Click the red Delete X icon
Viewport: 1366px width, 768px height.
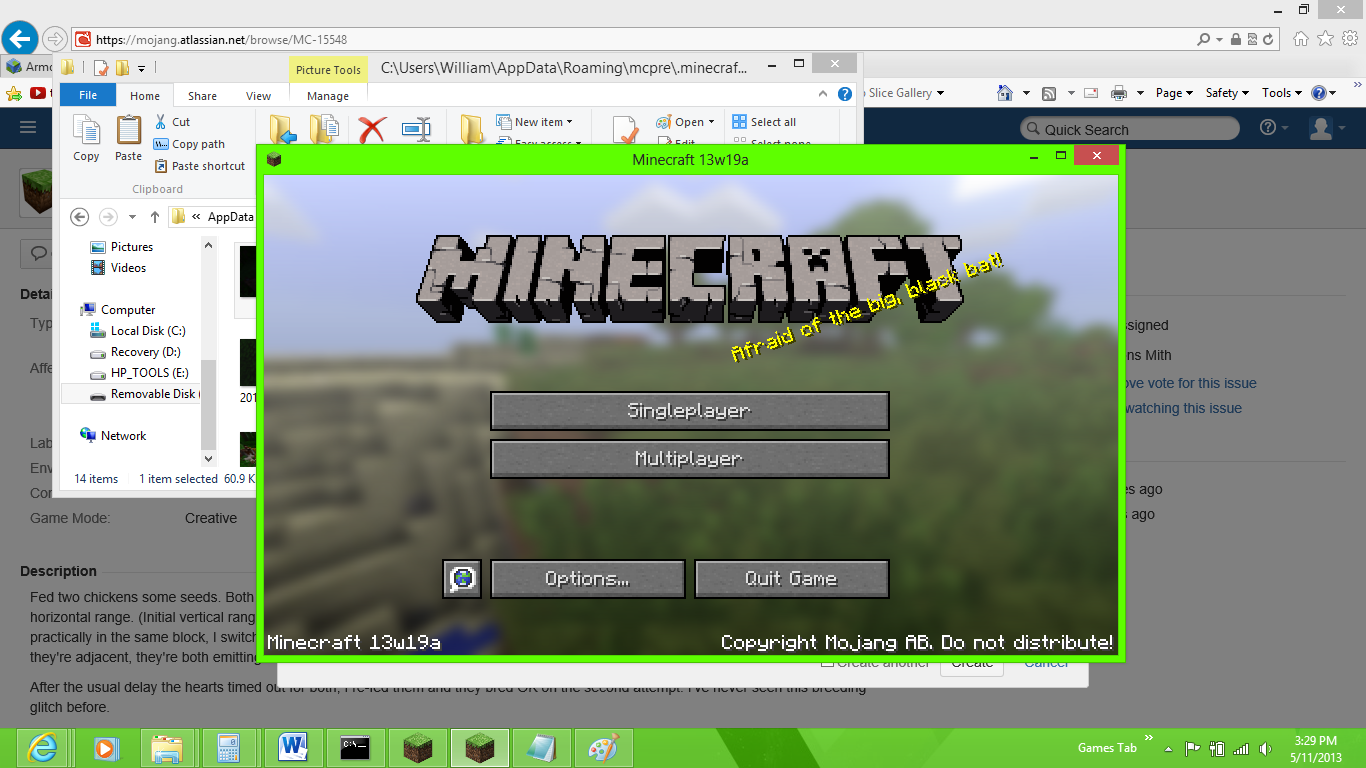coord(372,130)
